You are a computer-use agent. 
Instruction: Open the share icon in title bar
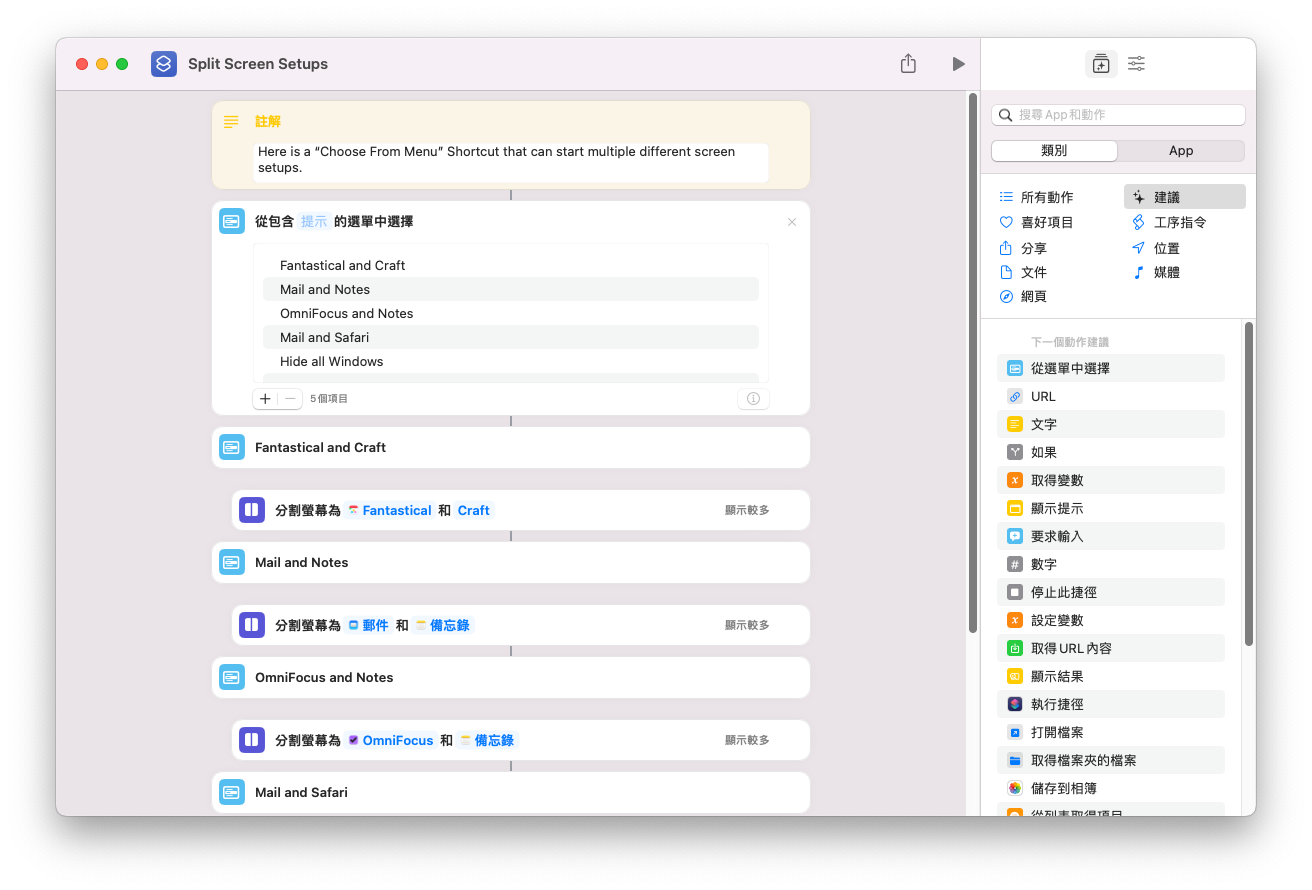tap(908, 63)
